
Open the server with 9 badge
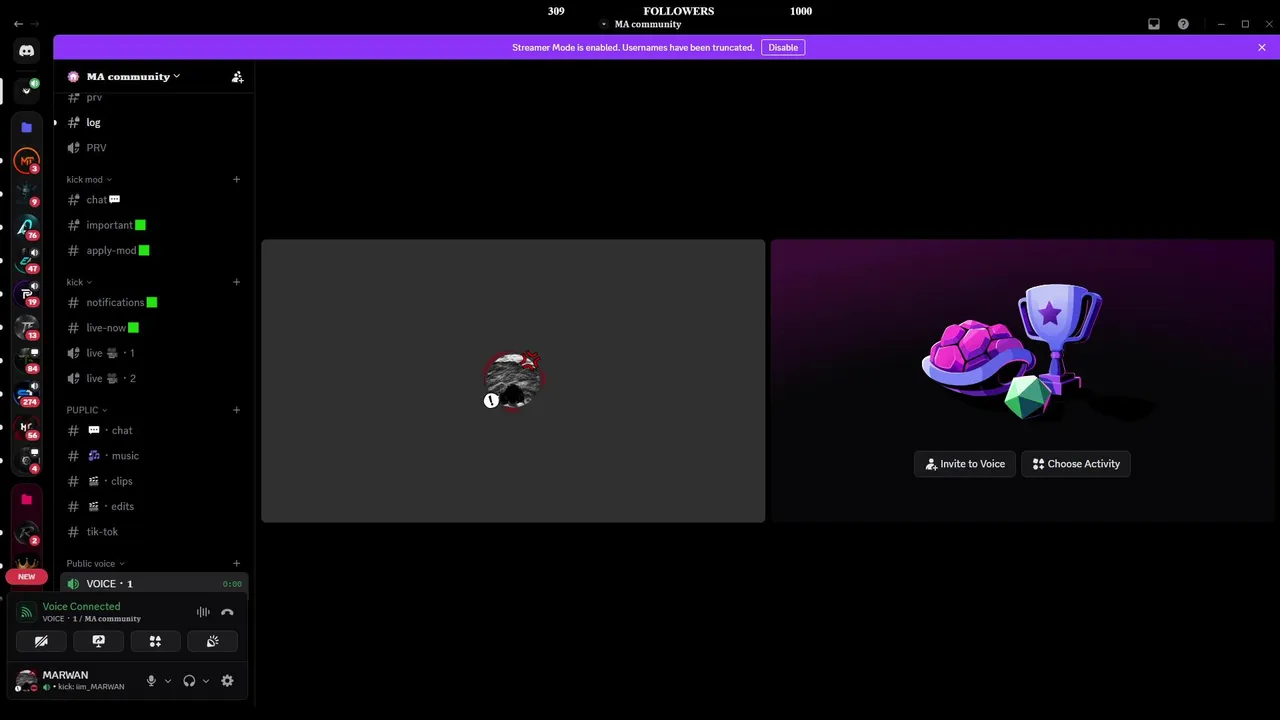coord(27,193)
